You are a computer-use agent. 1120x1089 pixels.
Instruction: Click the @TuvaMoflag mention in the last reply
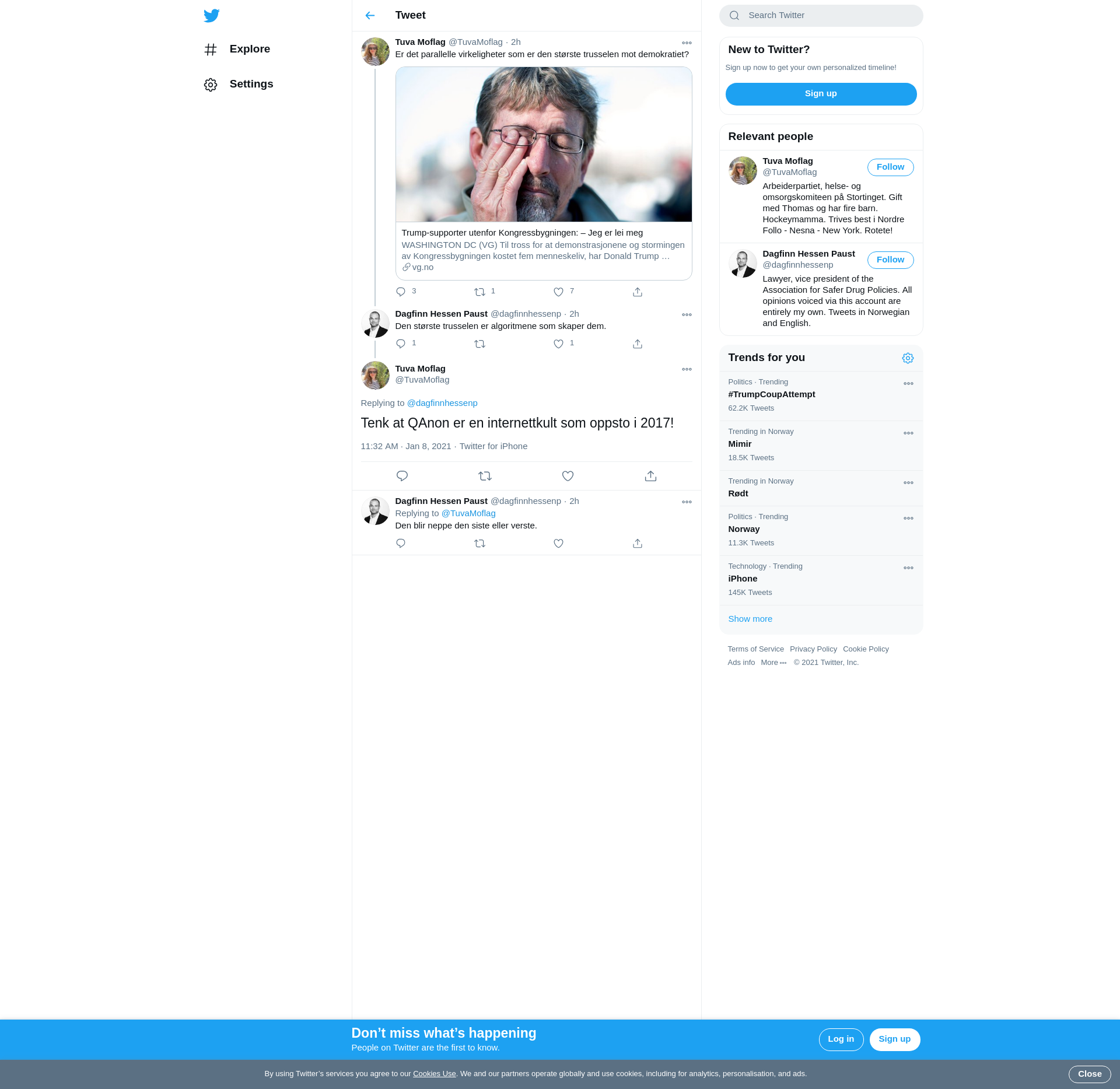468,513
